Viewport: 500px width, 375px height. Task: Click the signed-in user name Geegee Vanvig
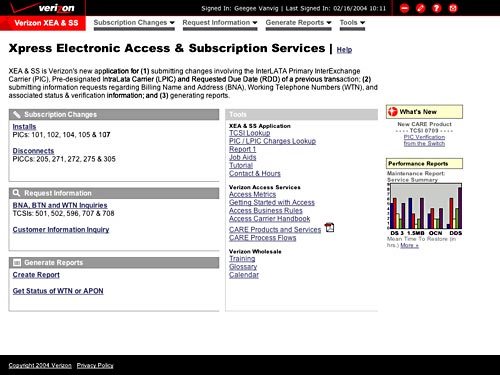click(x=256, y=8)
